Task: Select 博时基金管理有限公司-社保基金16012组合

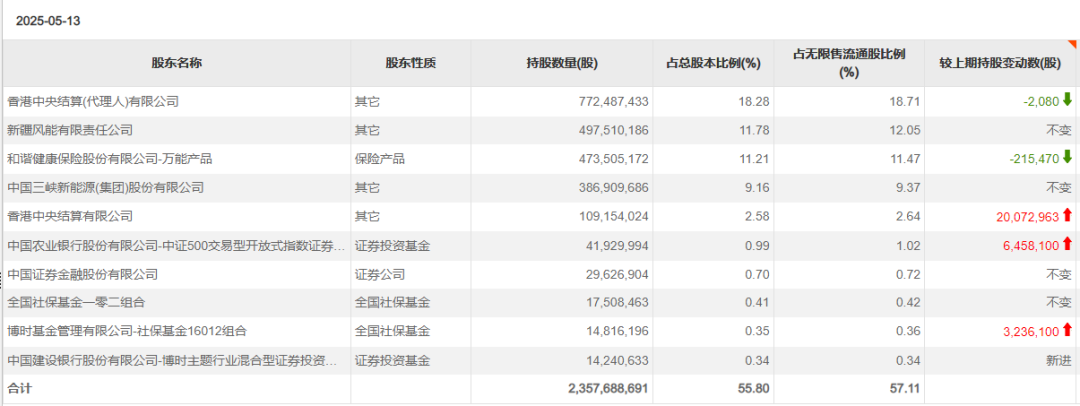Action: coord(127,332)
